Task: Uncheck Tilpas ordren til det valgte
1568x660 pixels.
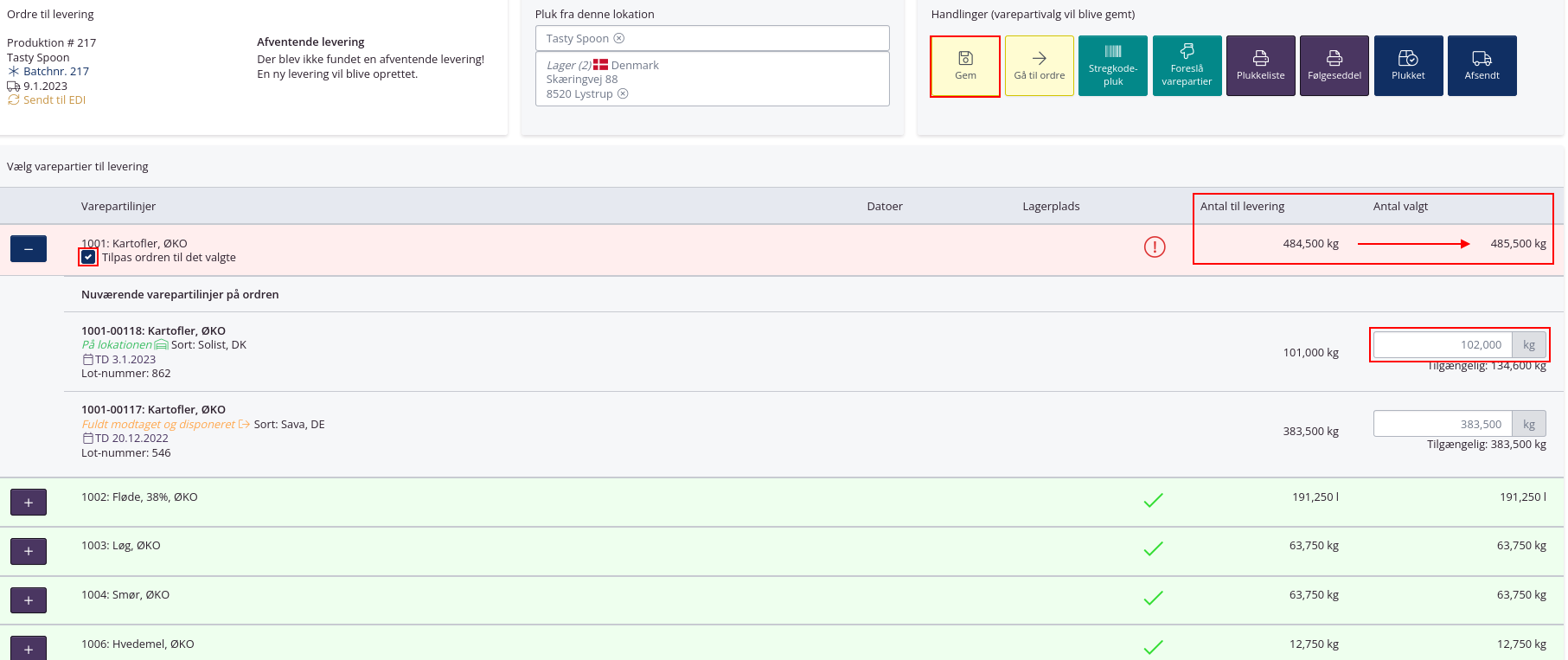Action: (x=88, y=257)
